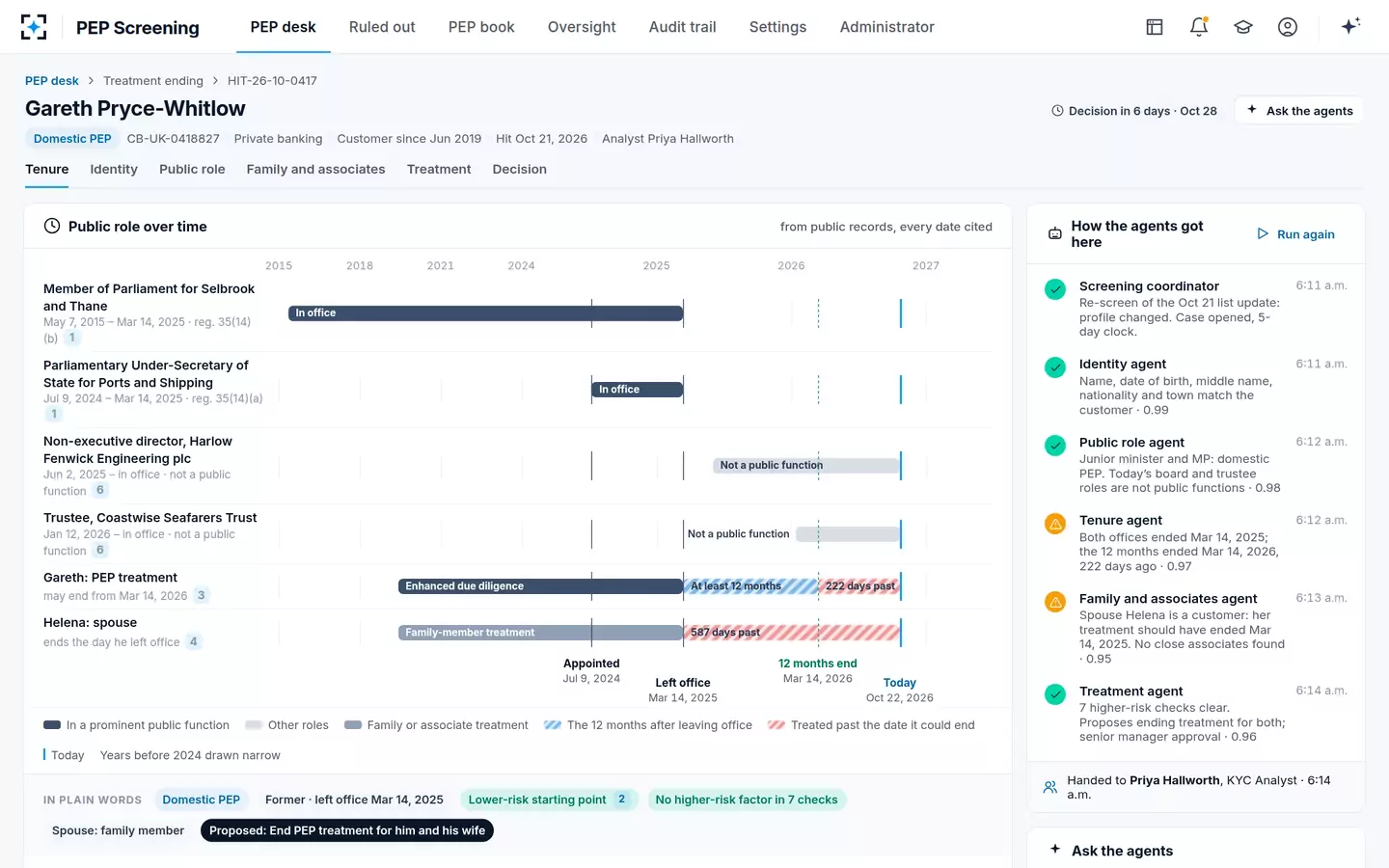1389x868 pixels.
Task: Click the handoff people icon beside Handed to
Action: pos(1050,787)
